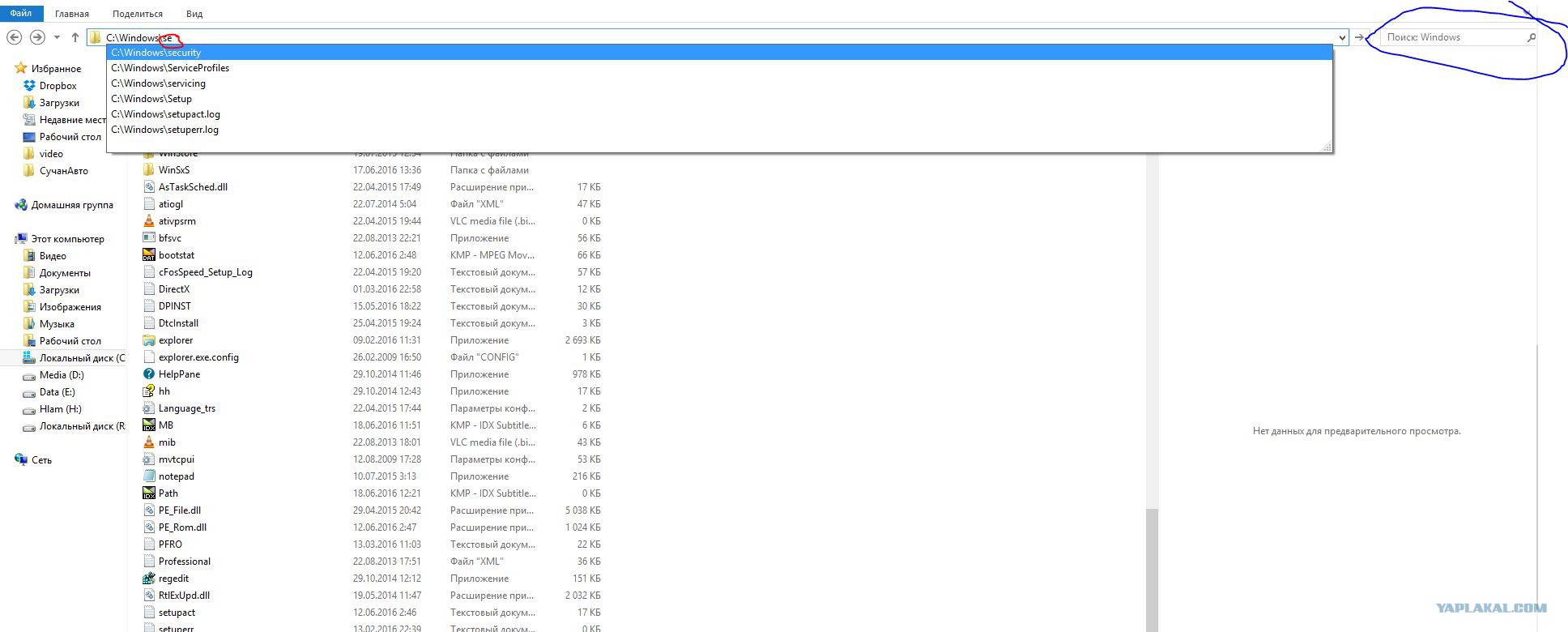Click the KMP IDX icon for MB
Image resolution: width=1568 pixels, height=632 pixels.
[x=149, y=425]
